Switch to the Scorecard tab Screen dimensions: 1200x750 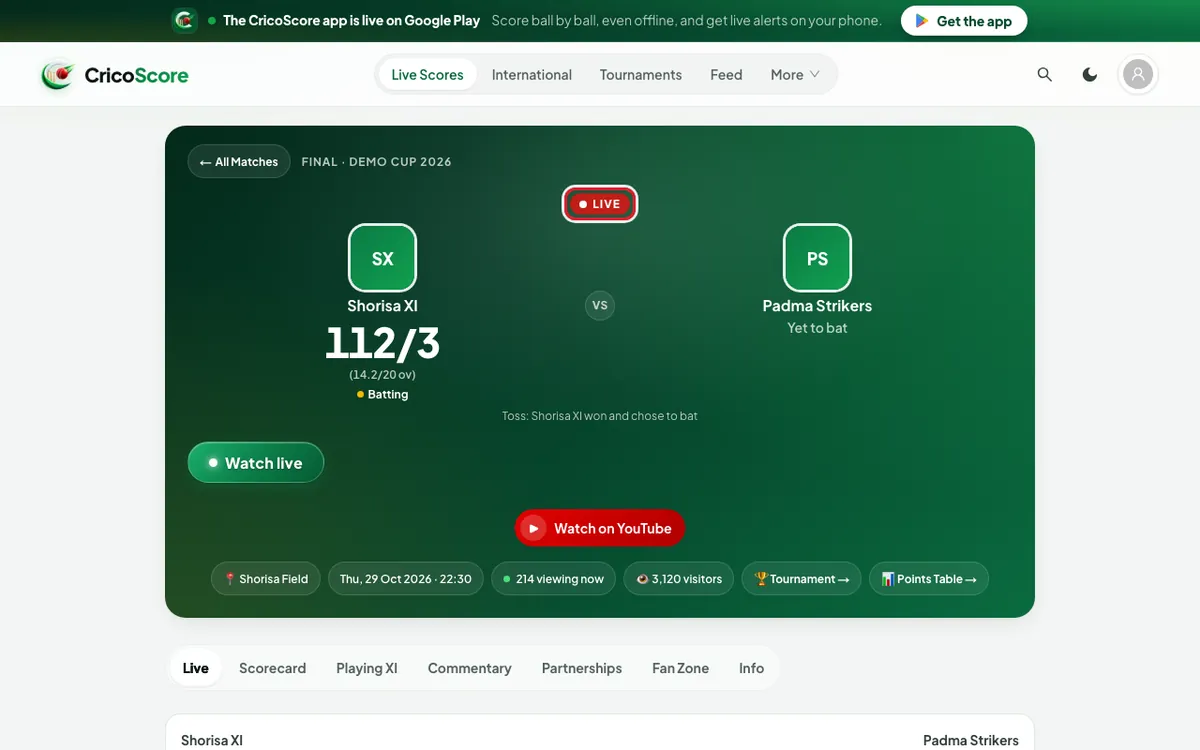(273, 668)
